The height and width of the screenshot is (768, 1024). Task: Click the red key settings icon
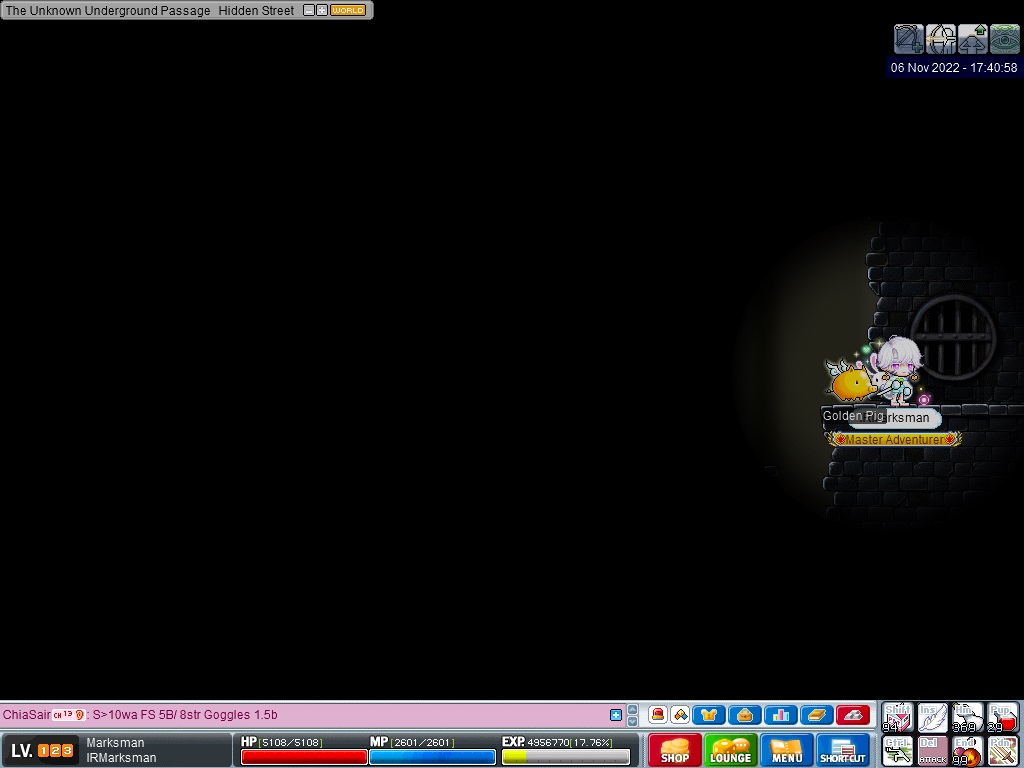coord(852,715)
